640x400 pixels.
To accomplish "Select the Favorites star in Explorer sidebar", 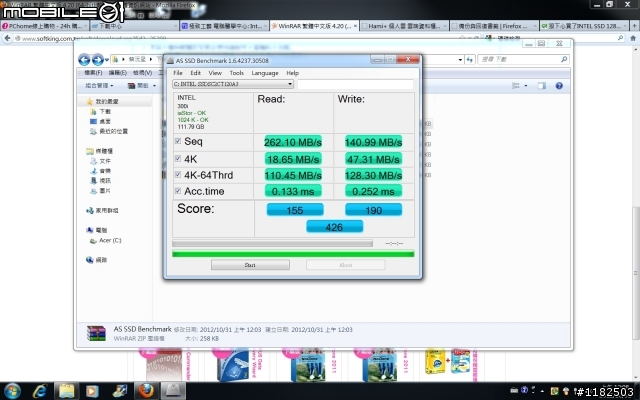I will click(89, 101).
